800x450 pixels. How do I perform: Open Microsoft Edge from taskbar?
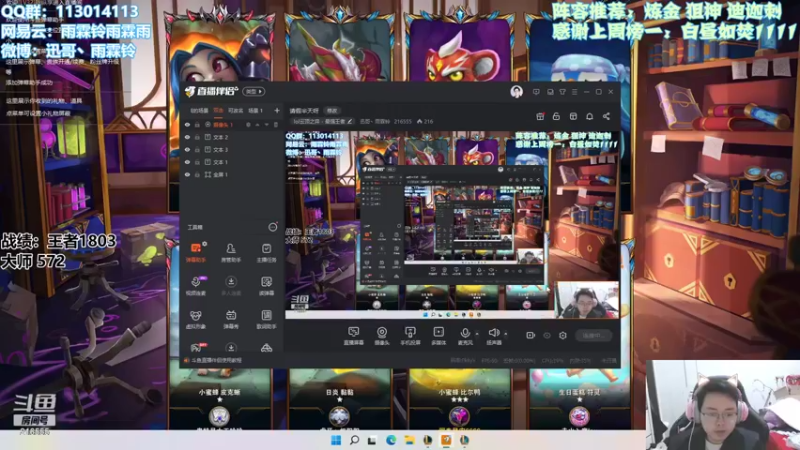point(391,440)
